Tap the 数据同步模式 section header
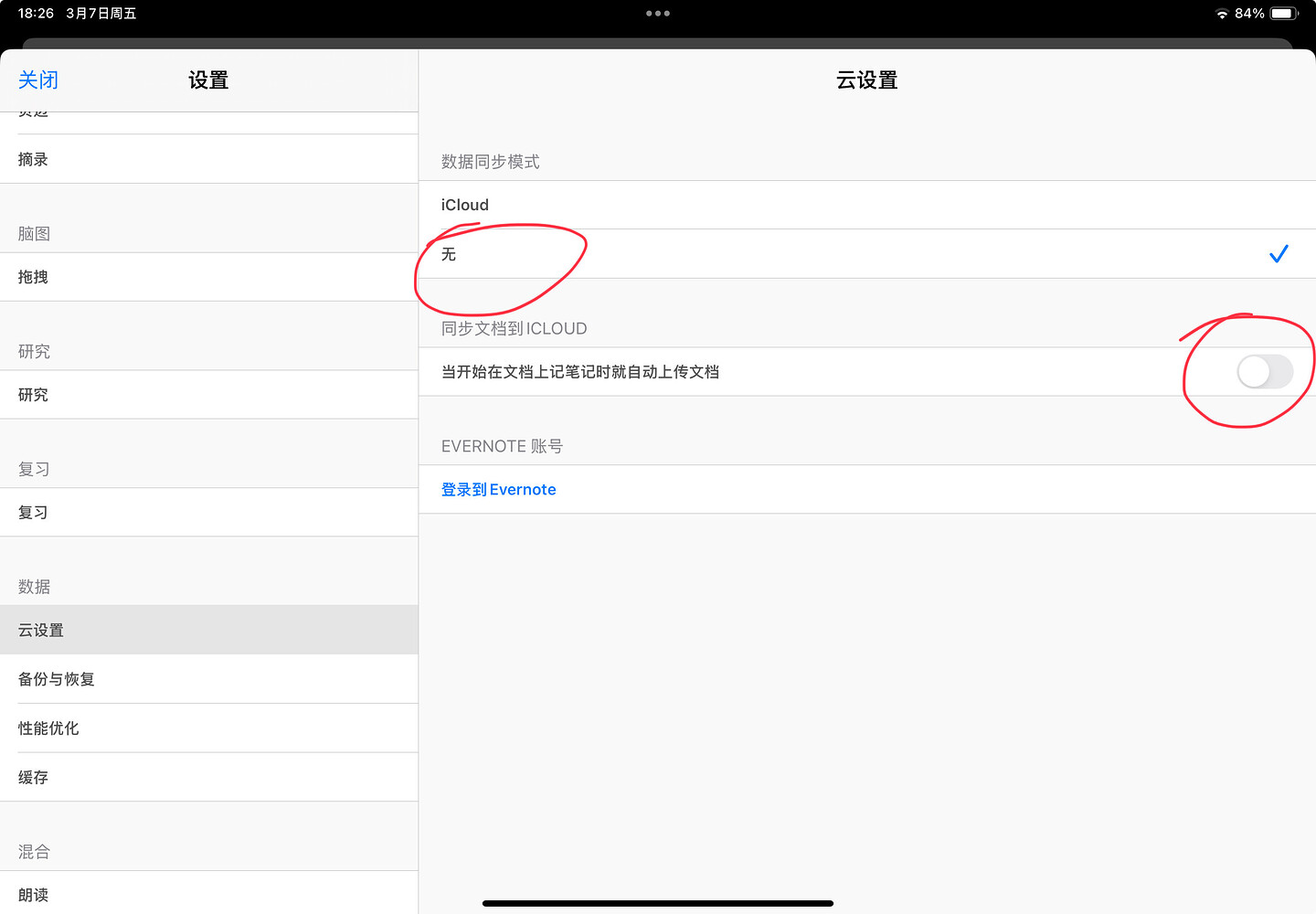The width and height of the screenshot is (1316, 914). tap(491, 162)
